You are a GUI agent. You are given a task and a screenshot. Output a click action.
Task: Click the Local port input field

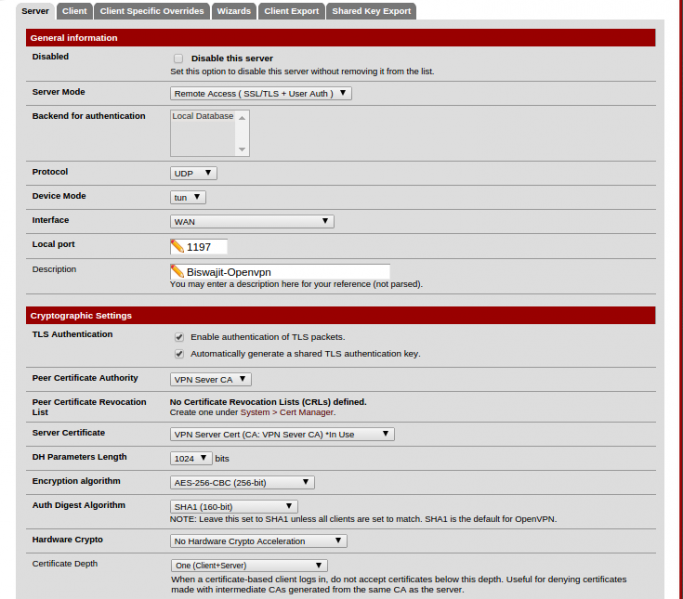pos(199,247)
